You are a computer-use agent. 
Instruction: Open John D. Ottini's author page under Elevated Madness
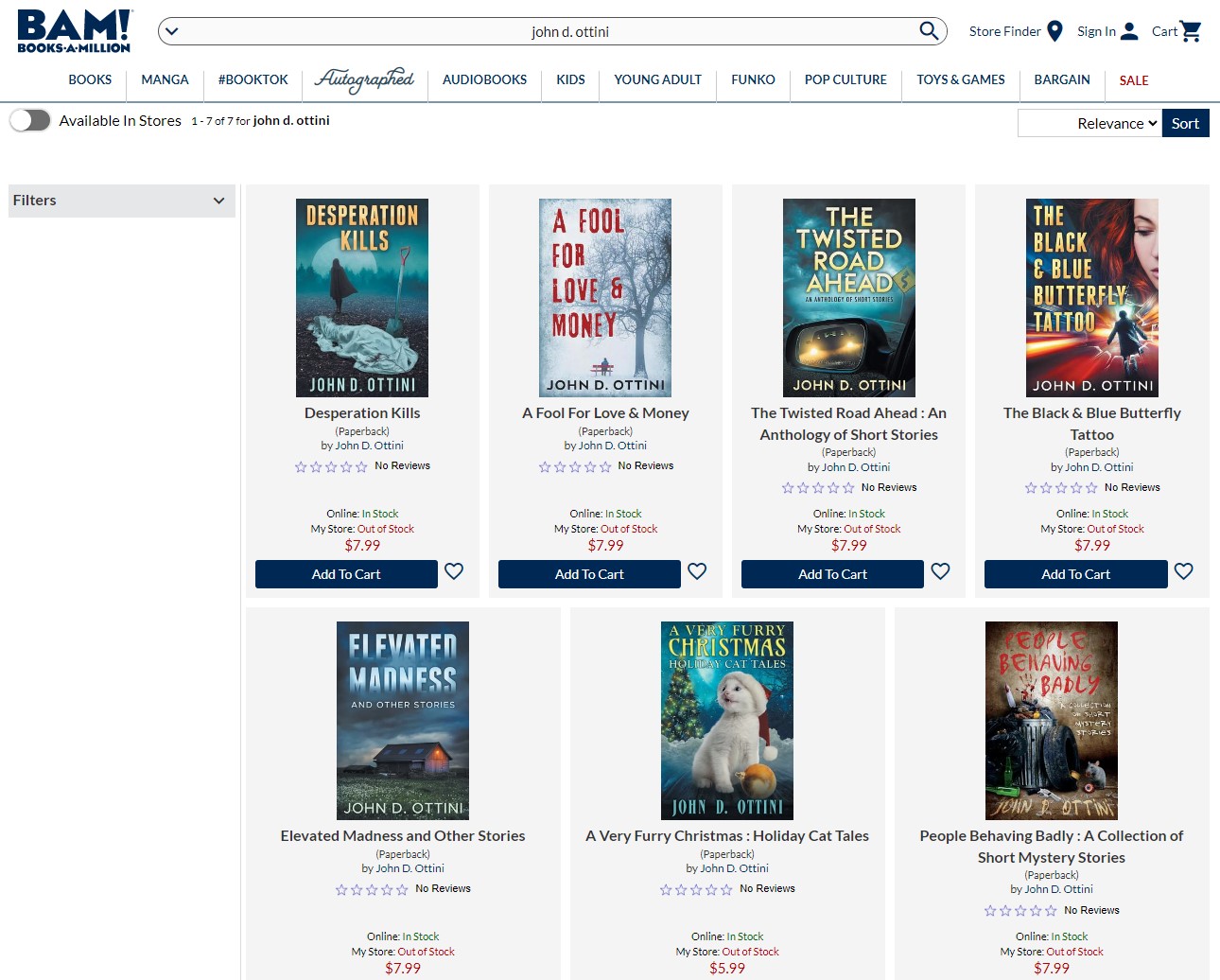410,867
